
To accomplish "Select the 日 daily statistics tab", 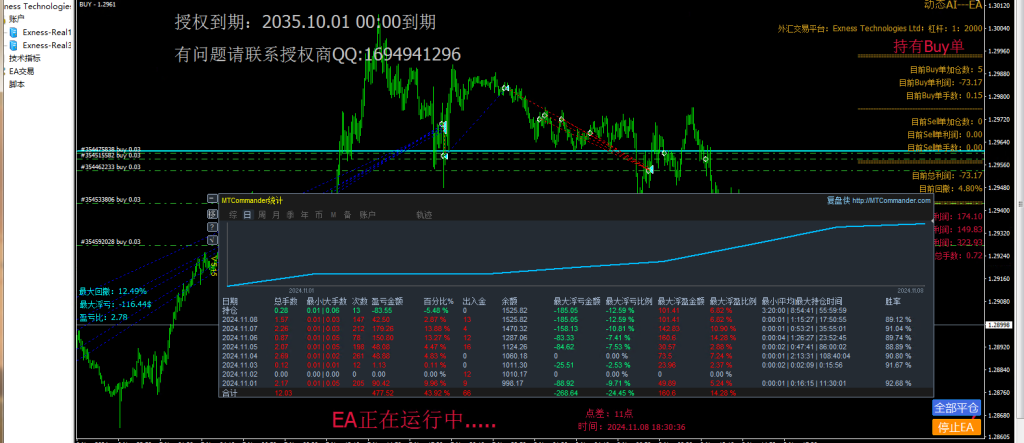I will (247, 214).
